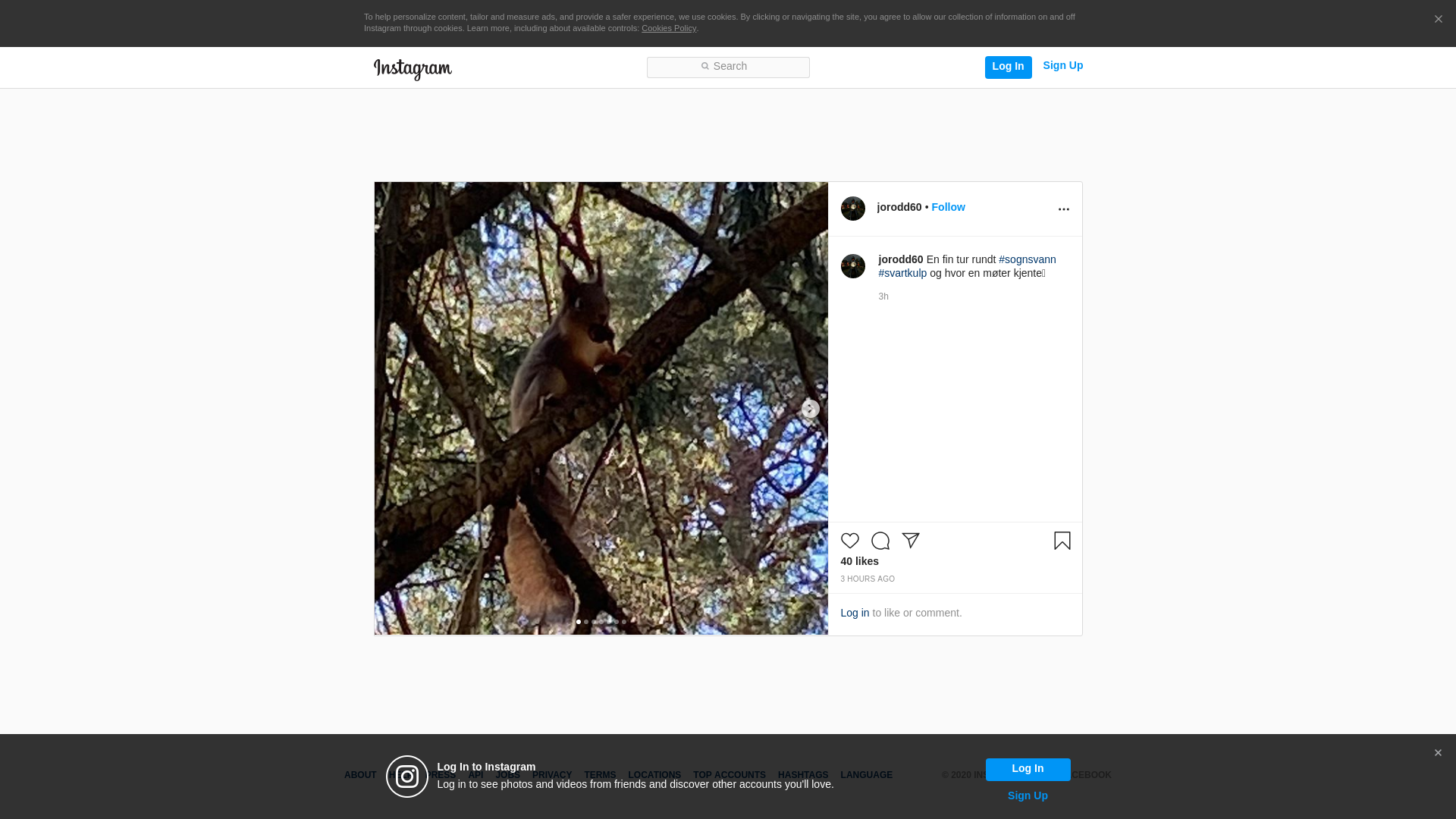Open jorodd60 username in the caption
The height and width of the screenshot is (819, 1456).
coord(900,259)
